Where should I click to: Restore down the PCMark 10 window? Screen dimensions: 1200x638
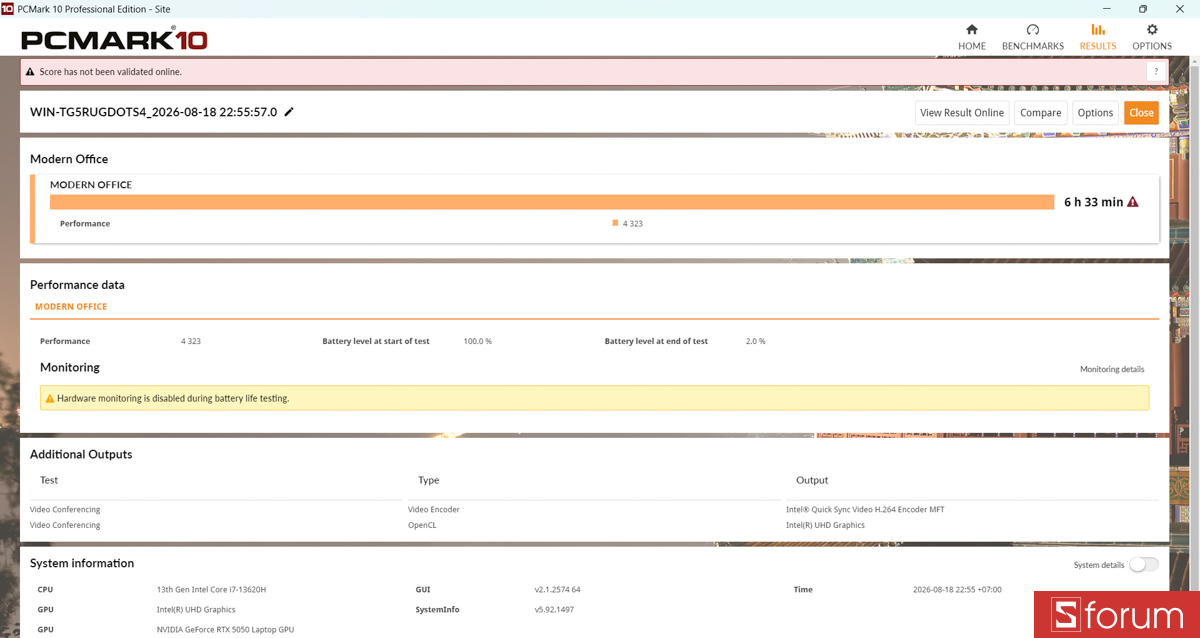1143,8
